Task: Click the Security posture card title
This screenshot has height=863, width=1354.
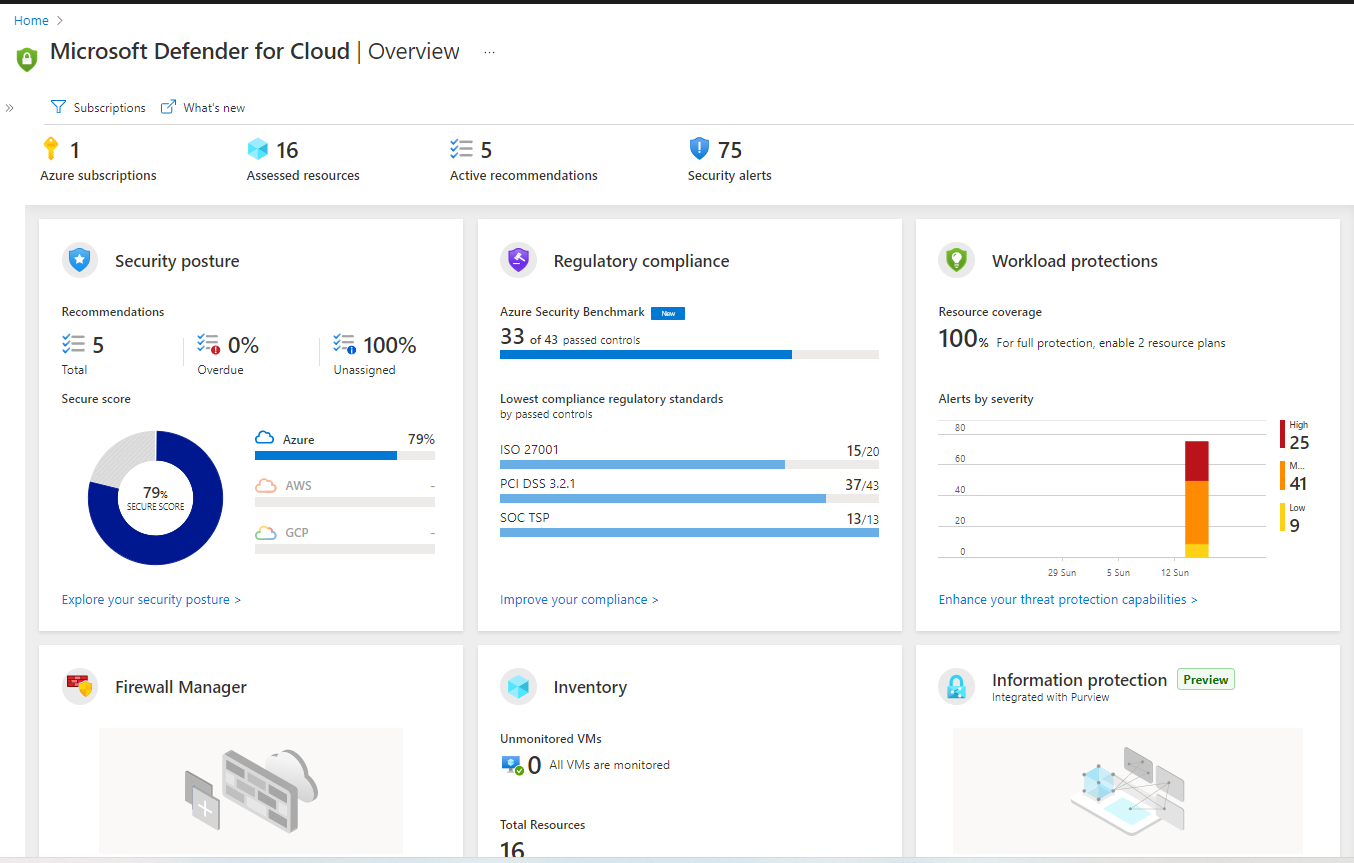Action: (177, 261)
